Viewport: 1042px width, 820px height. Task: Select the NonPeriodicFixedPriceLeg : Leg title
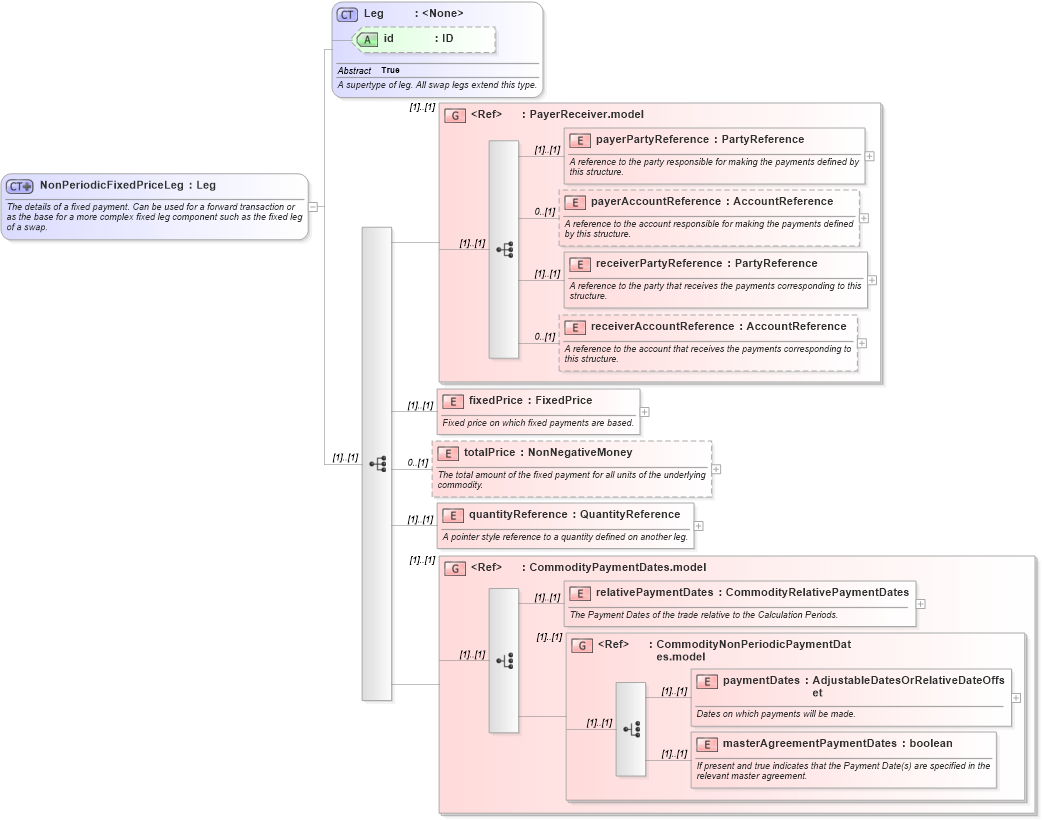coord(128,185)
